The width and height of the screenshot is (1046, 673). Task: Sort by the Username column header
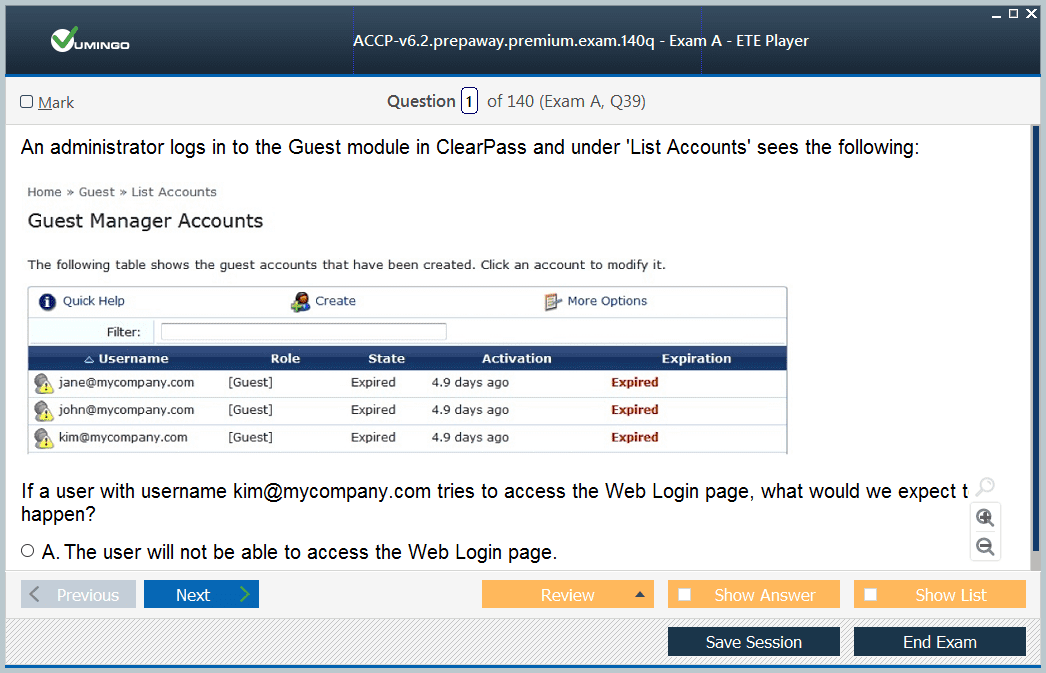click(x=133, y=359)
